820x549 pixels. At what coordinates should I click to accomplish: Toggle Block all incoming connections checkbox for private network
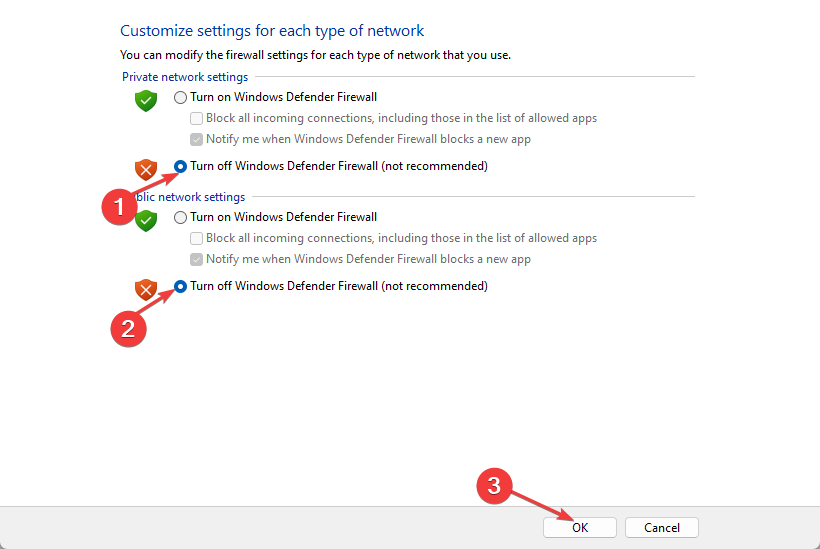197,118
